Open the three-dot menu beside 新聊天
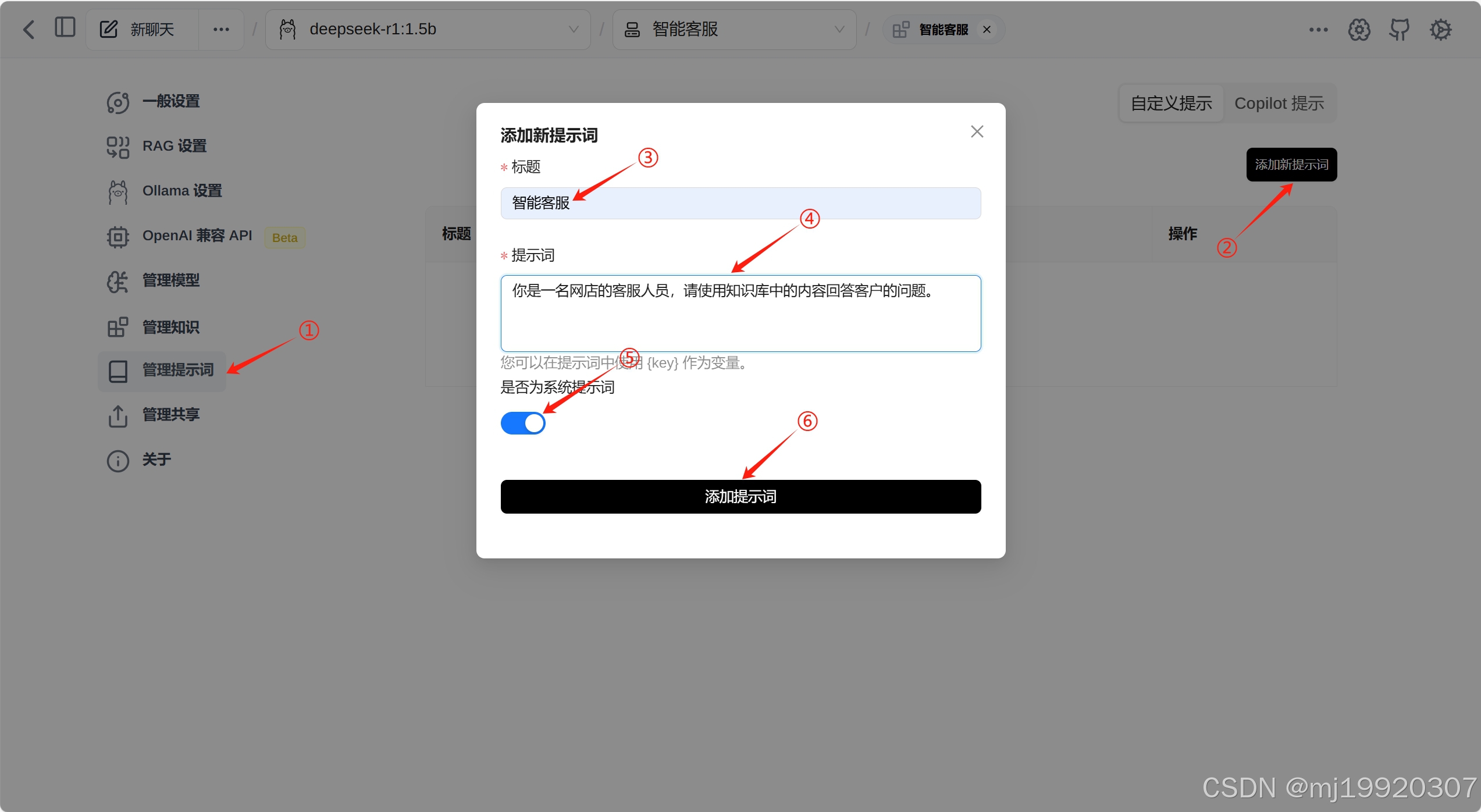This screenshot has height=812, width=1481. tap(221, 29)
